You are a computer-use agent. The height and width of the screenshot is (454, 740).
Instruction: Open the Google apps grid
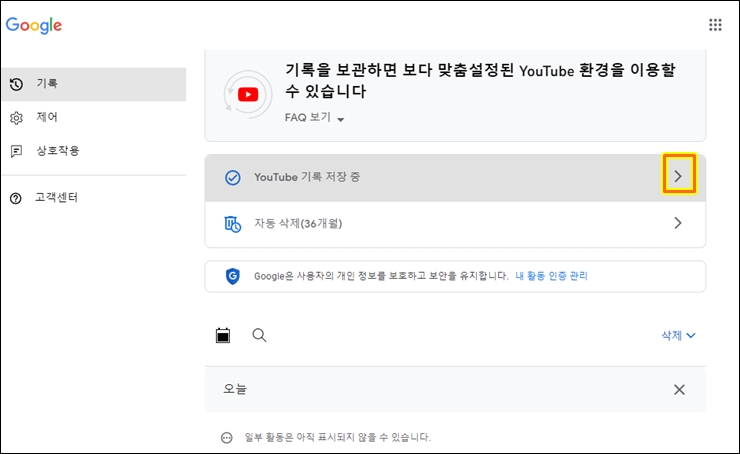click(x=715, y=25)
